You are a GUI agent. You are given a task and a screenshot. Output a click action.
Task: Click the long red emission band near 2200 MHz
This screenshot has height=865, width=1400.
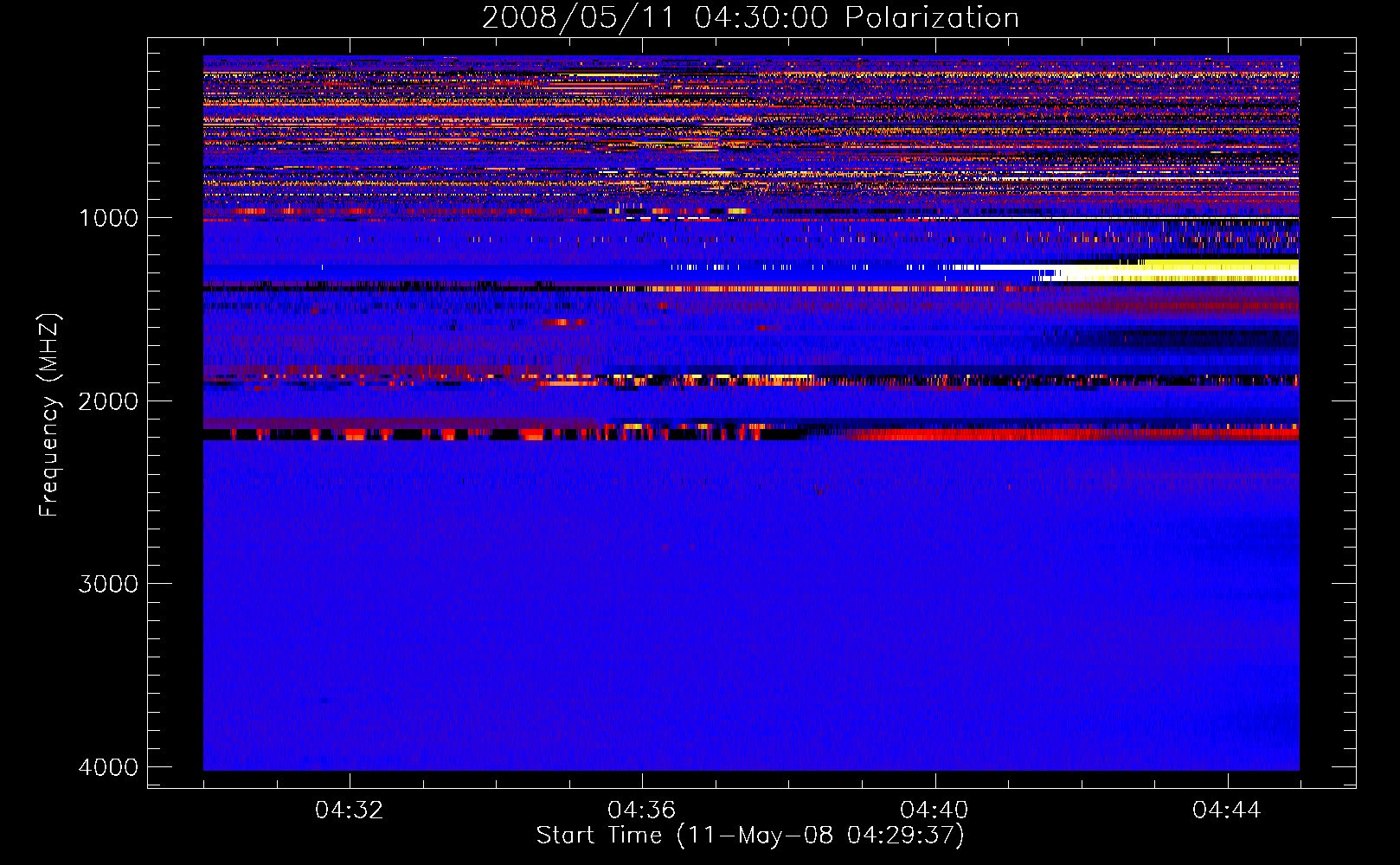click(x=1069, y=434)
